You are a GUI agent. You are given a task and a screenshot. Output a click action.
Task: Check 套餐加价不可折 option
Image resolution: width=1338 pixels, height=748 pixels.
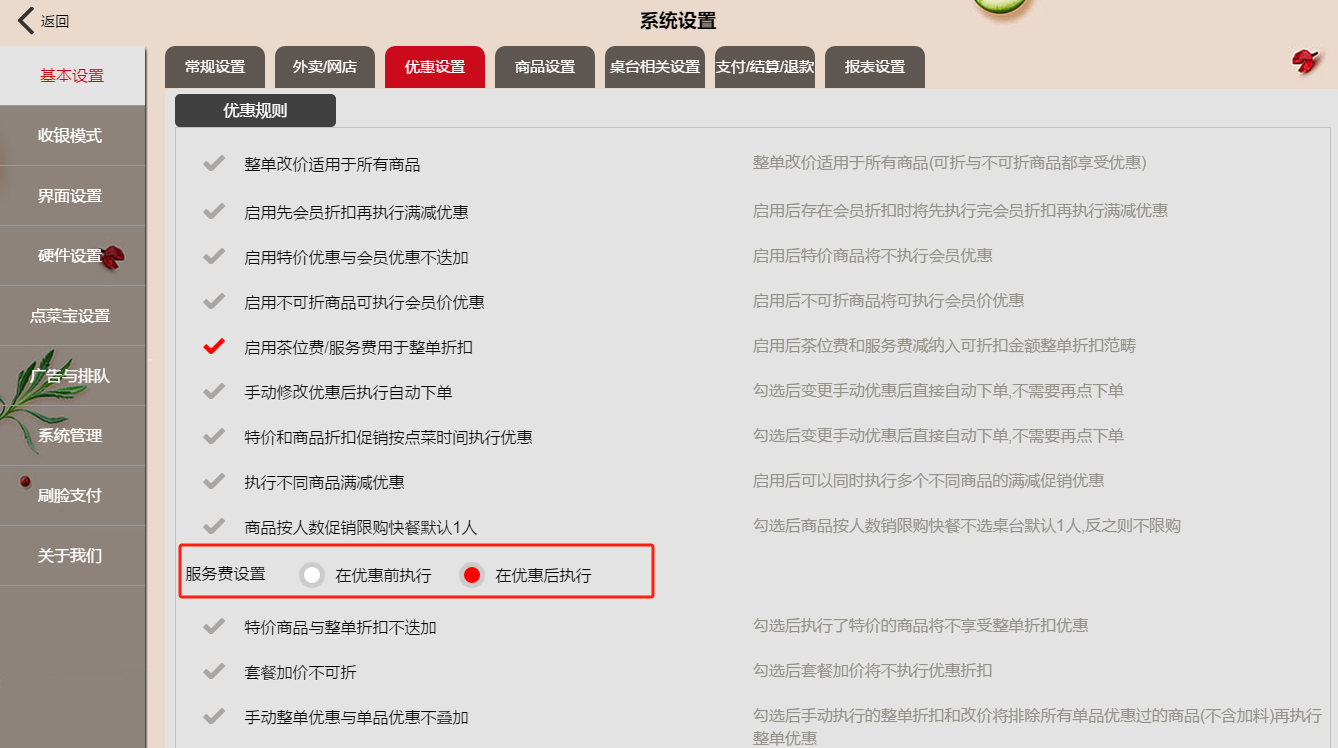click(213, 671)
